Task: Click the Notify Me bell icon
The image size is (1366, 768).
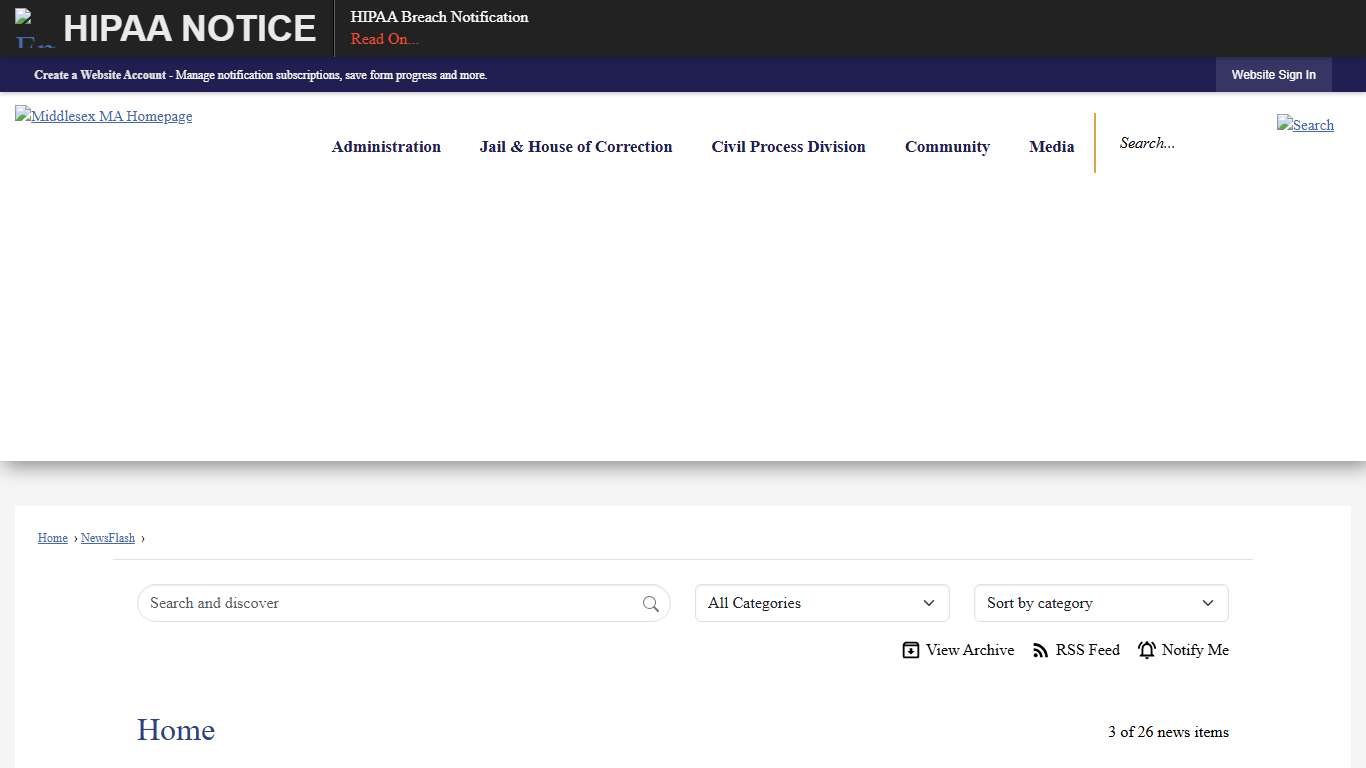Action: tap(1146, 650)
